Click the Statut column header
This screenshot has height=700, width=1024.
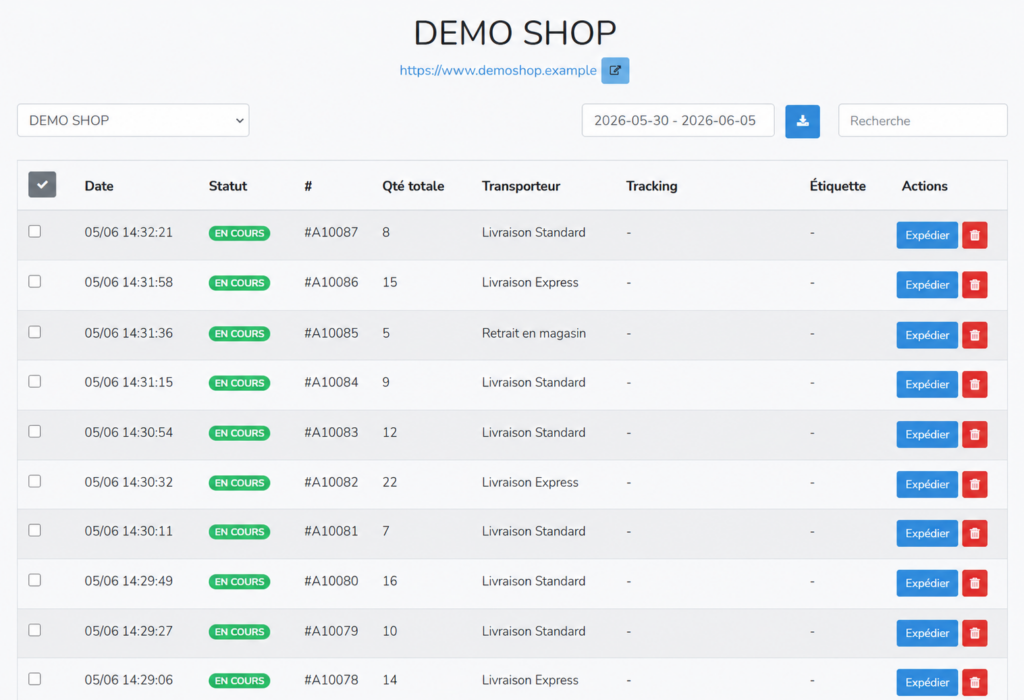click(228, 186)
